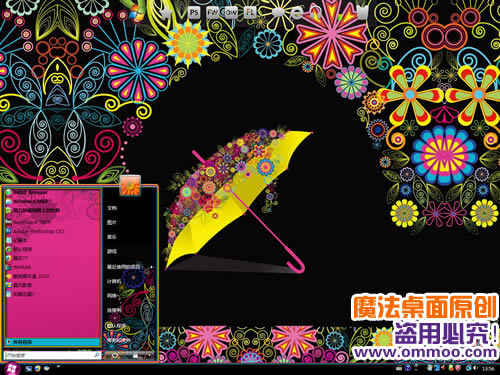Open 游戏 Games in Start menu
The height and width of the screenshot is (375, 500).
(x=112, y=251)
